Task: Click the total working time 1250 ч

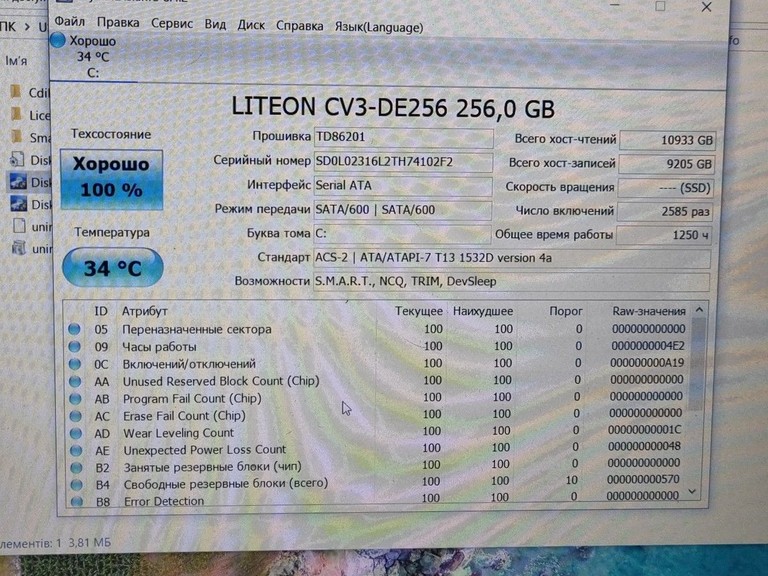Action: [x=663, y=235]
